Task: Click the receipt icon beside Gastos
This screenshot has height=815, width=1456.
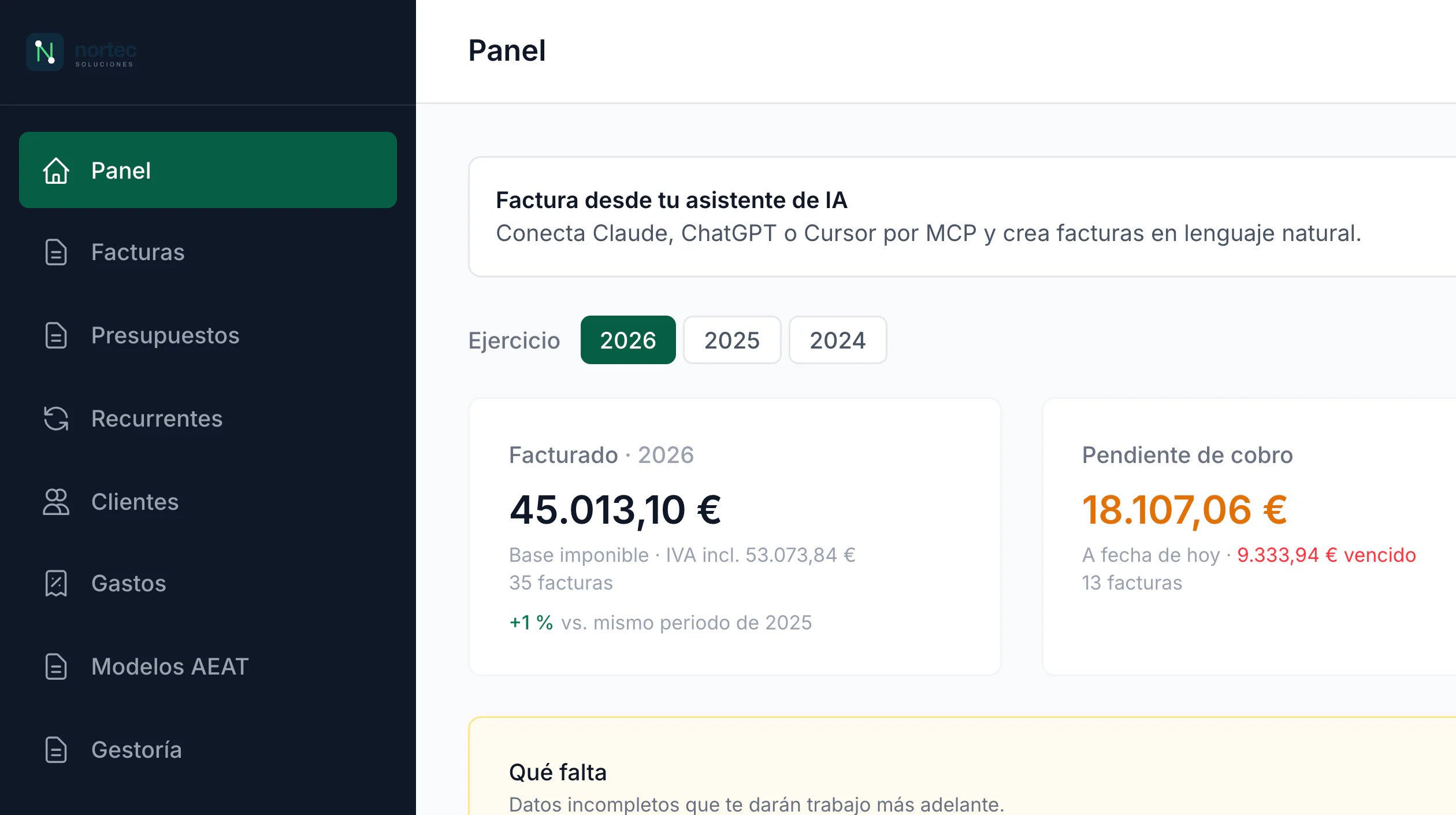Action: pos(56,584)
